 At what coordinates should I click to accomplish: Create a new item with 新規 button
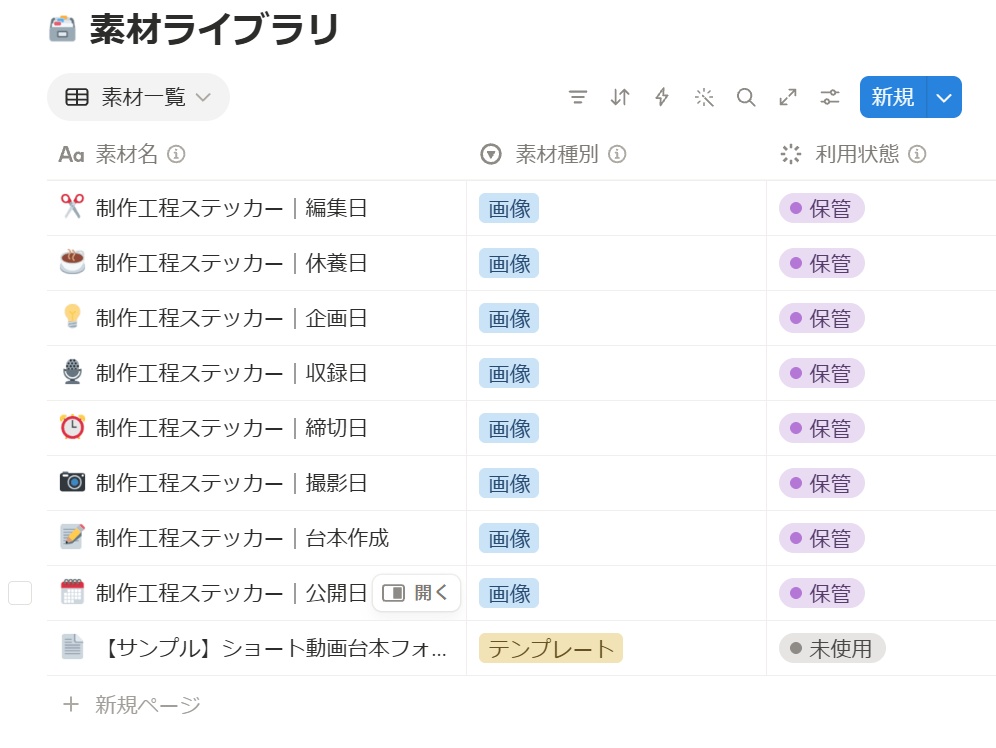(893, 97)
